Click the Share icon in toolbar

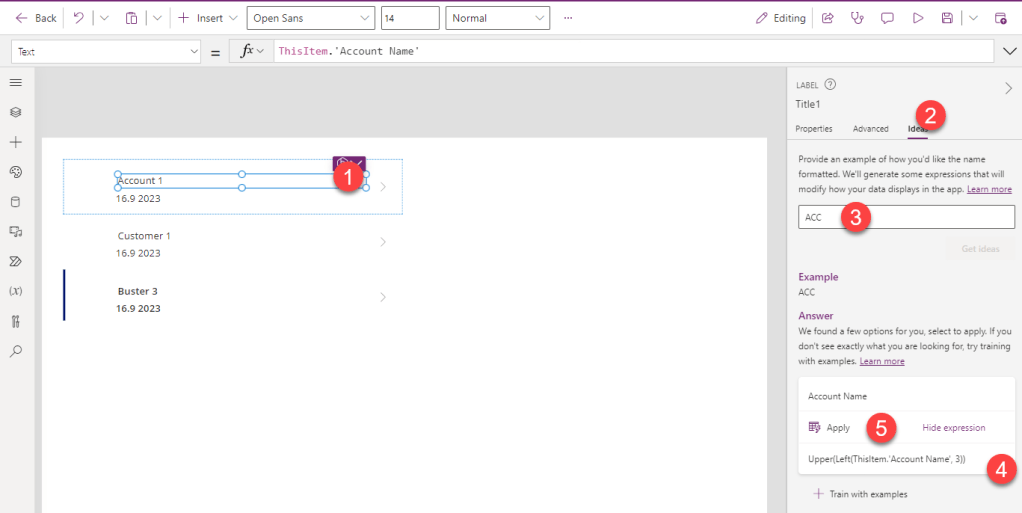(x=828, y=18)
